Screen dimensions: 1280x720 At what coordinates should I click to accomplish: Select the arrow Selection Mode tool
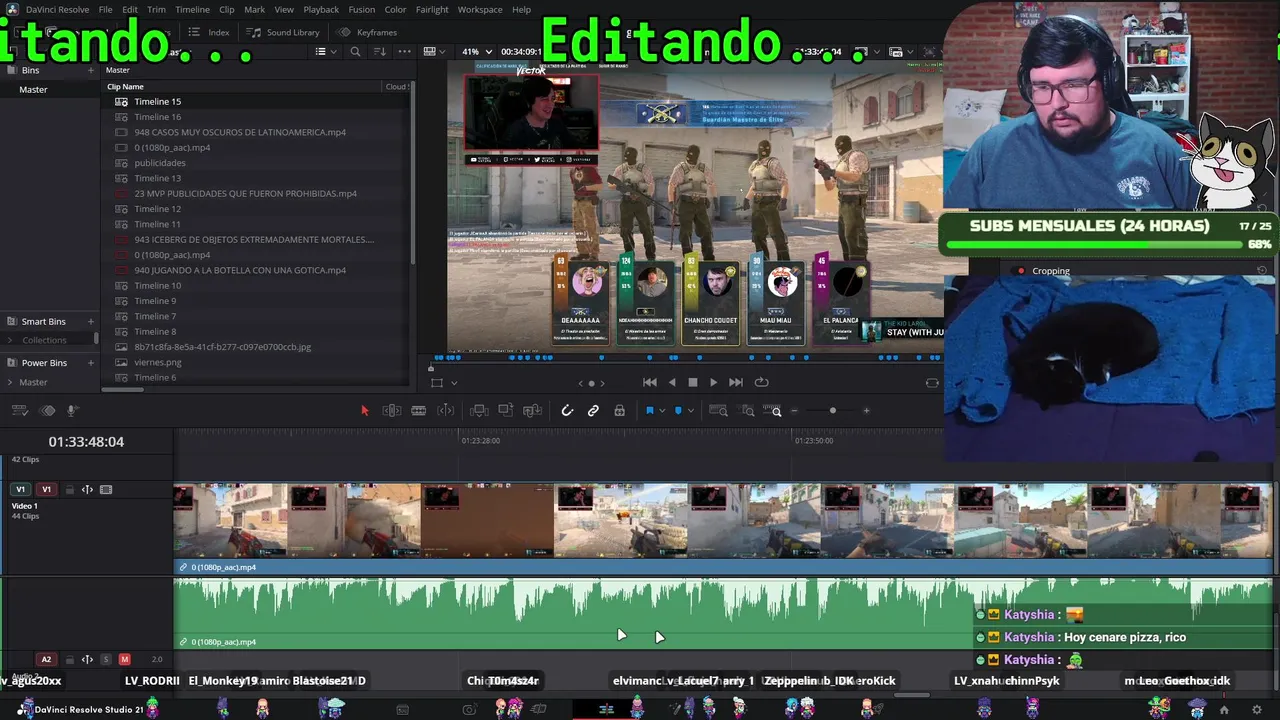[x=364, y=411]
